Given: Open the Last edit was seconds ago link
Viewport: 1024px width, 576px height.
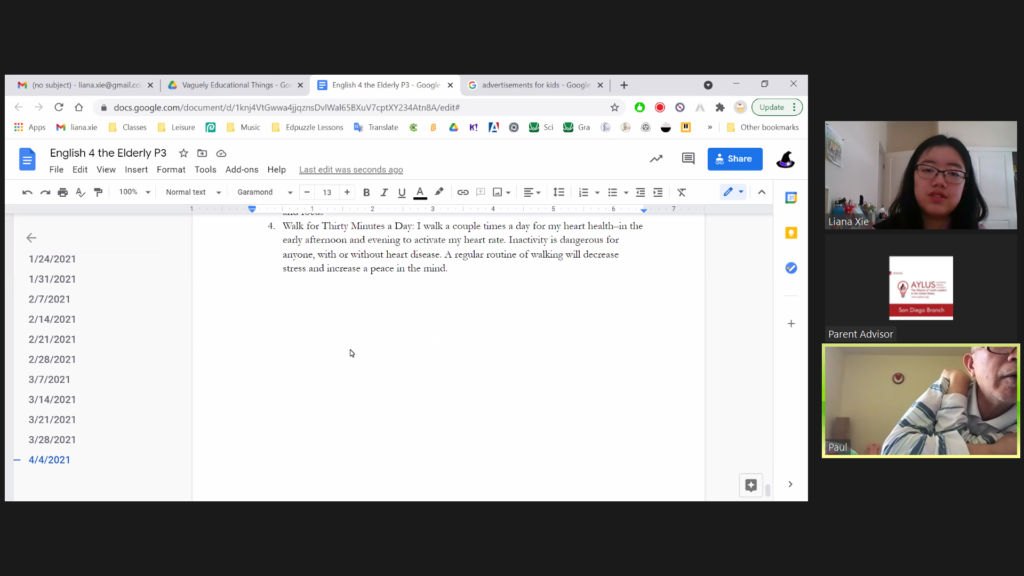Looking at the screenshot, I should click(x=351, y=170).
